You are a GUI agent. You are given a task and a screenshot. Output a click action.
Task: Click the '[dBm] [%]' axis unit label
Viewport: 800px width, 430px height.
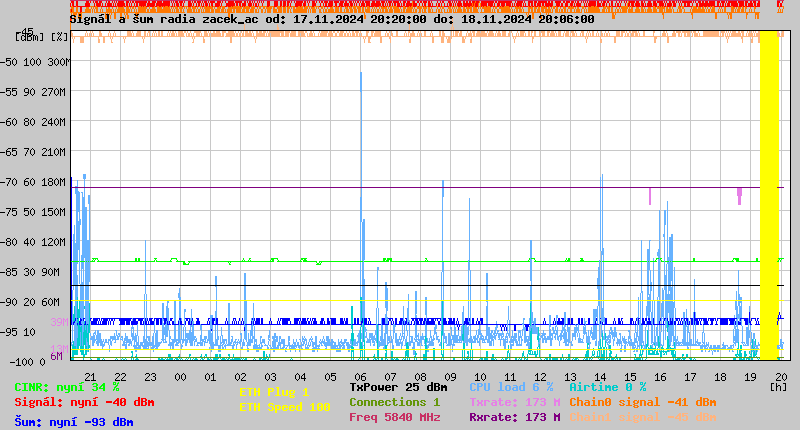(x=42, y=37)
